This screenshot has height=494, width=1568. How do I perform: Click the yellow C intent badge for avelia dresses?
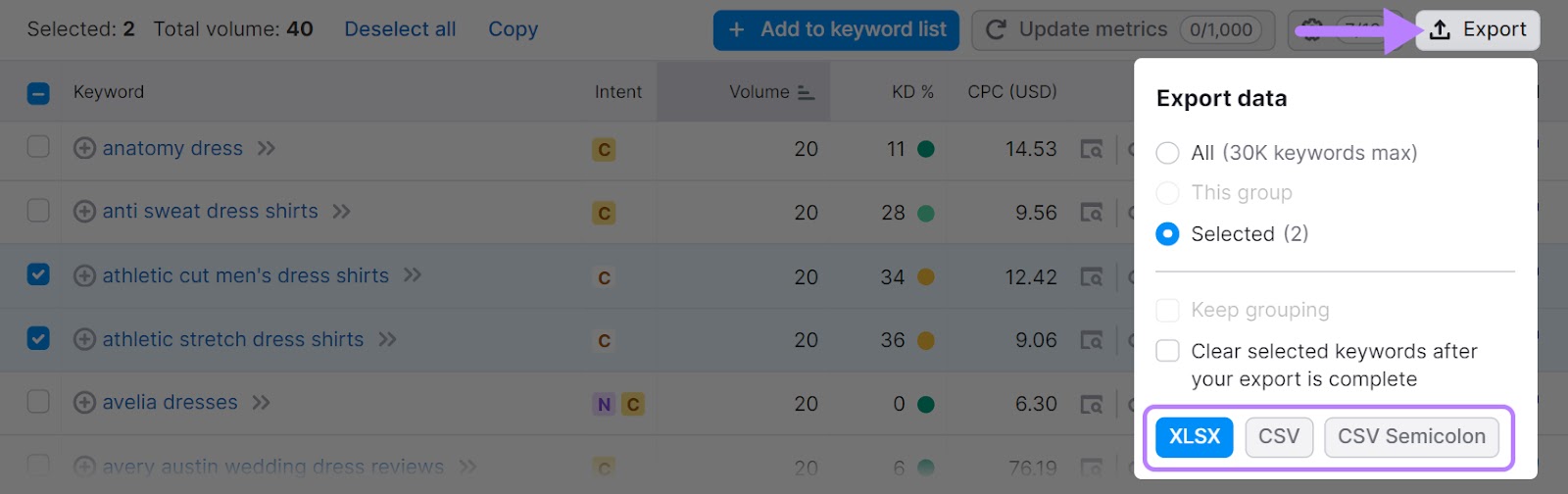(x=633, y=405)
